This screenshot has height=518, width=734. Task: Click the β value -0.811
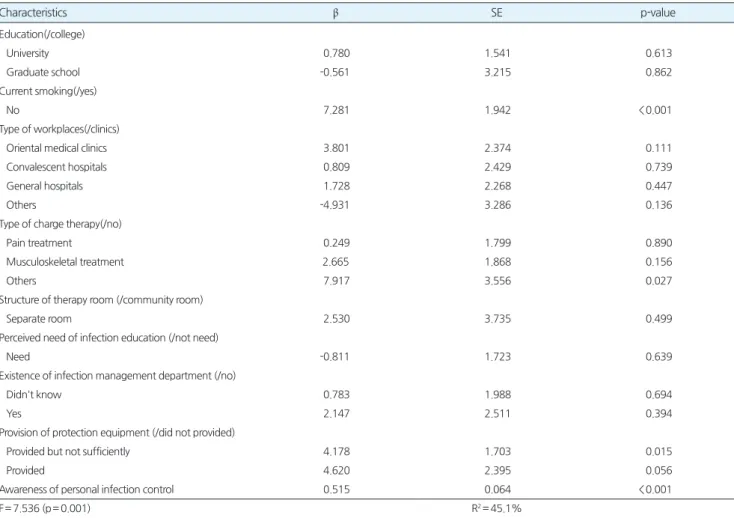[335, 357]
